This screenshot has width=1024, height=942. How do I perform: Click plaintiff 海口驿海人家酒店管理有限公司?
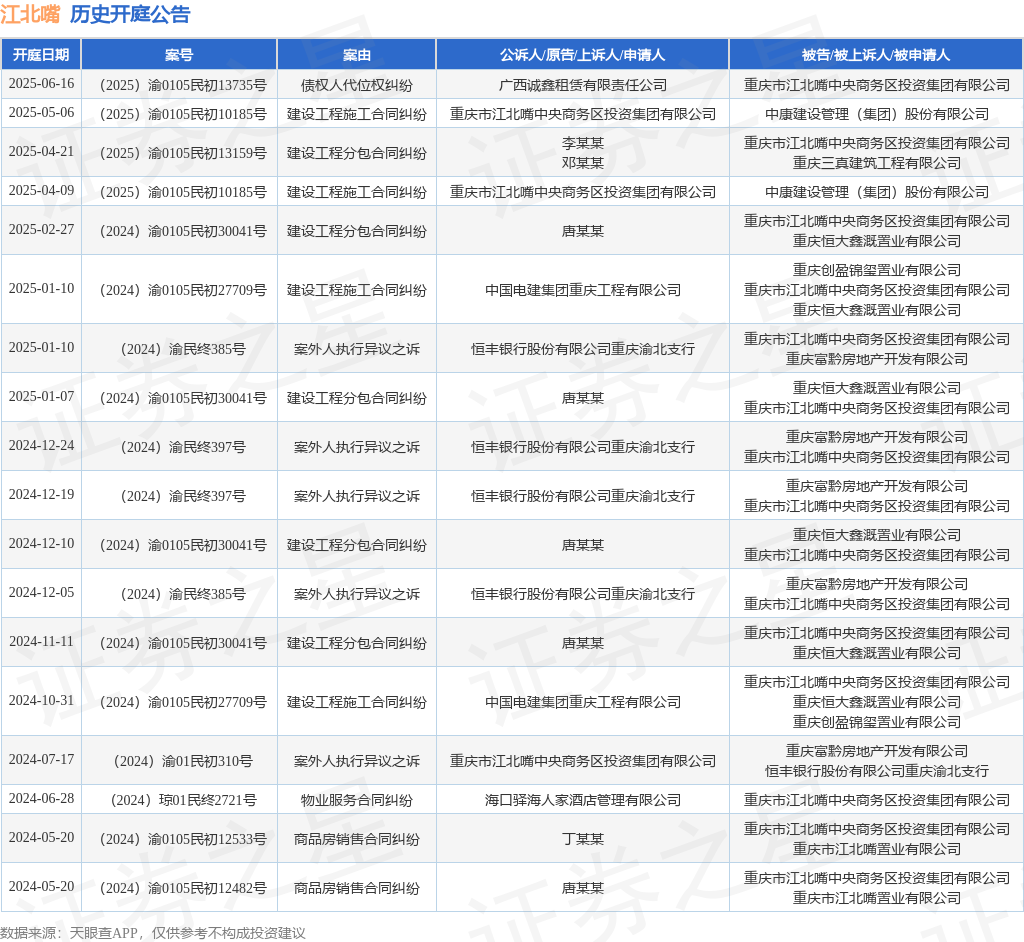click(x=583, y=800)
